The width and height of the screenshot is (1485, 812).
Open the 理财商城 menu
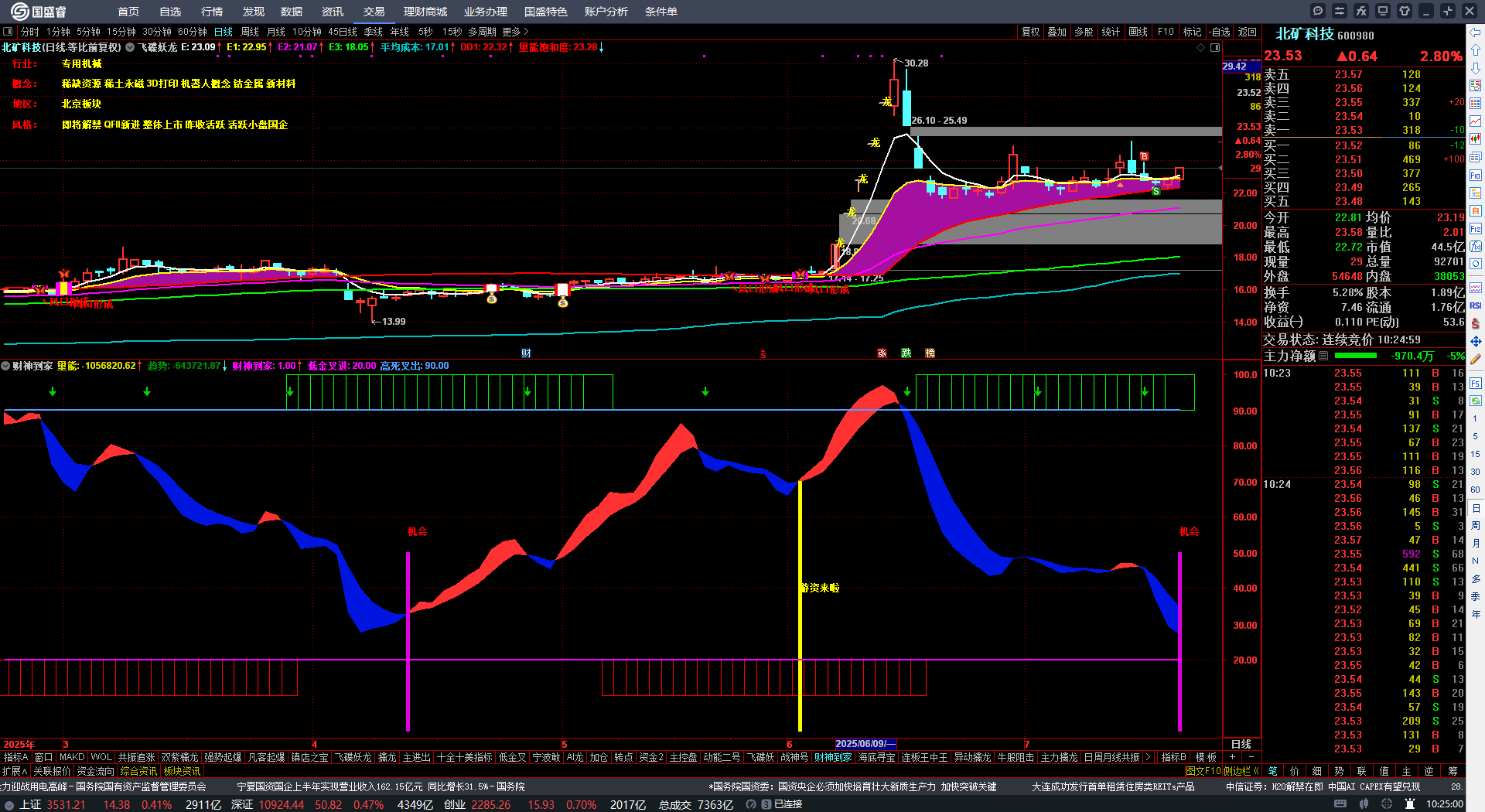tap(425, 12)
